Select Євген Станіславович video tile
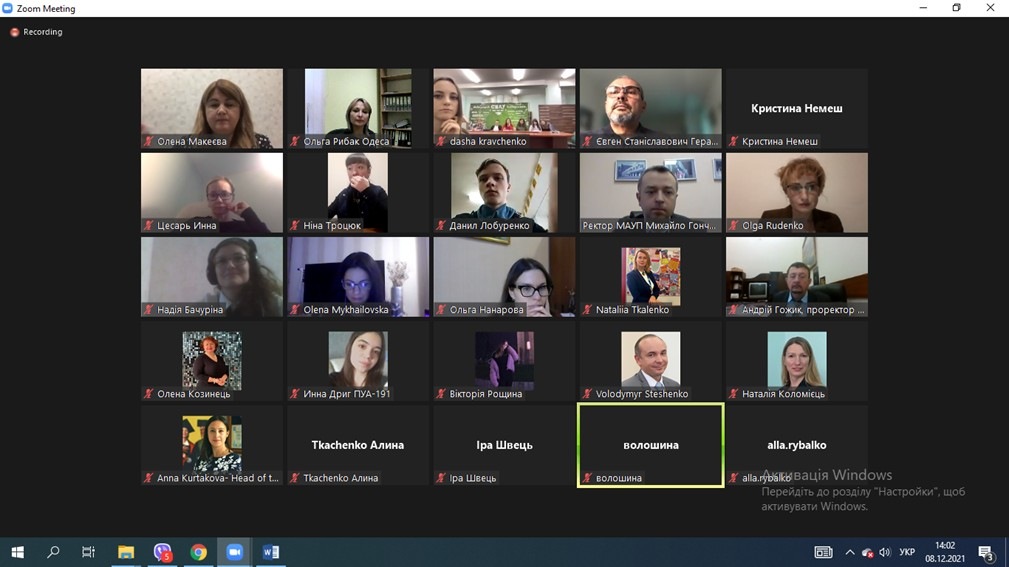This screenshot has width=1009, height=567. pos(650,109)
